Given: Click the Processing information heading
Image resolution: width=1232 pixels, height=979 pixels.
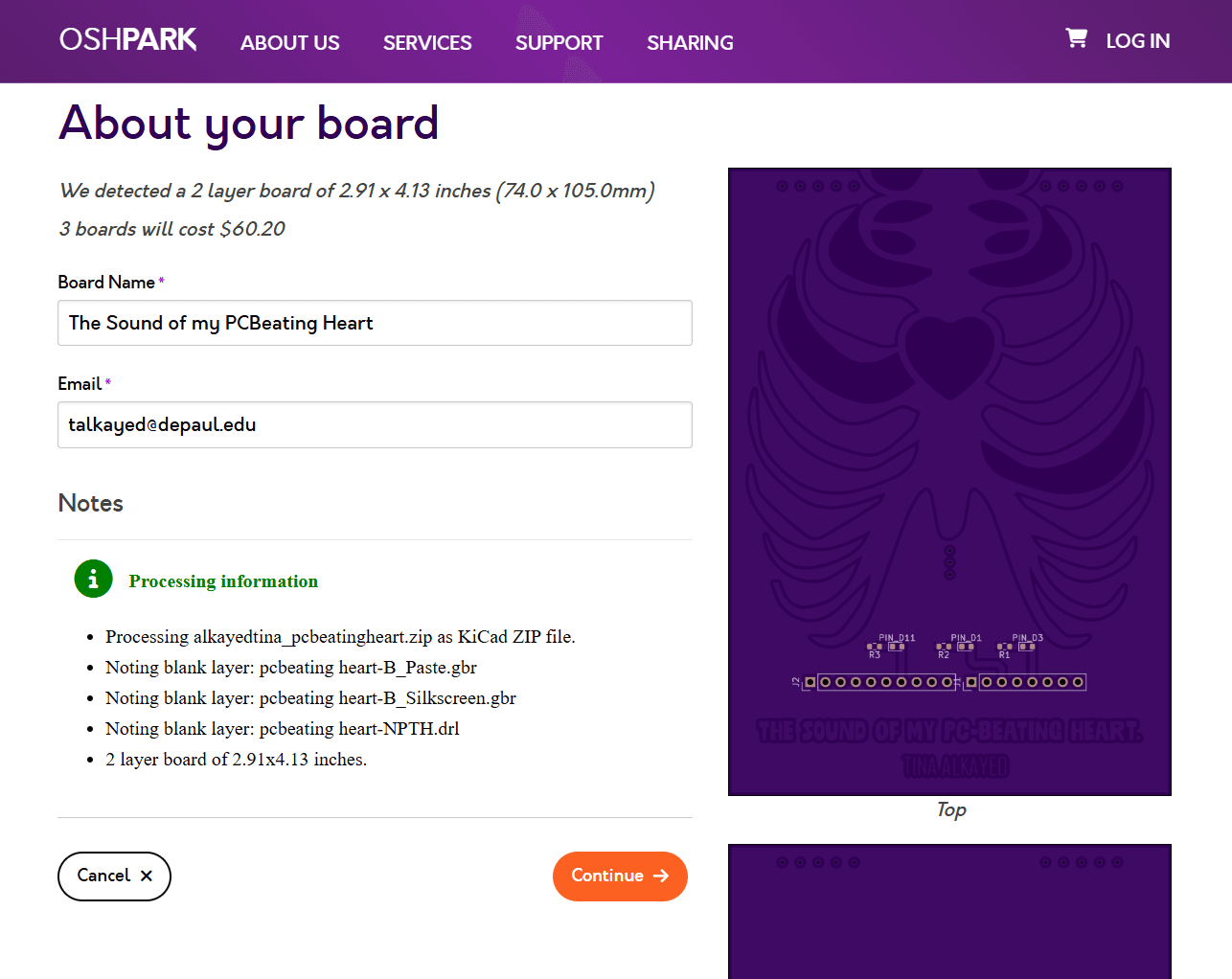Looking at the screenshot, I should [223, 581].
